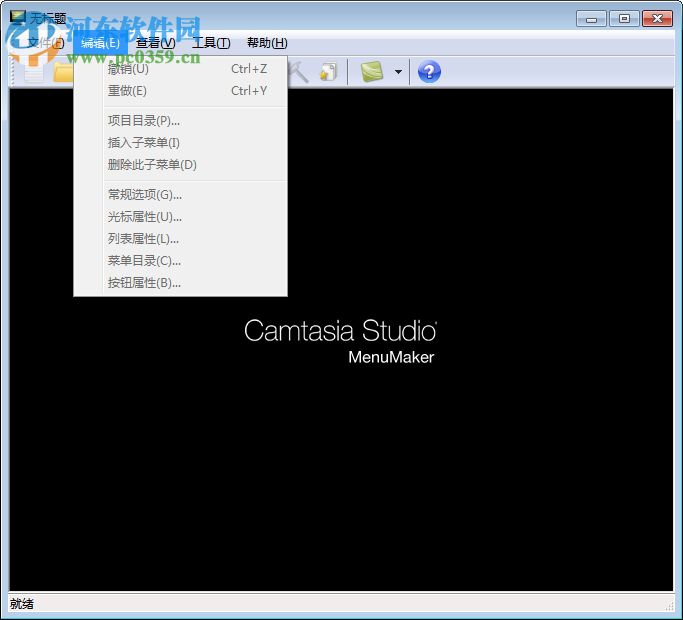This screenshot has height=620, width=683.
Task: Open the 帮助(H) menu
Action: click(x=267, y=43)
